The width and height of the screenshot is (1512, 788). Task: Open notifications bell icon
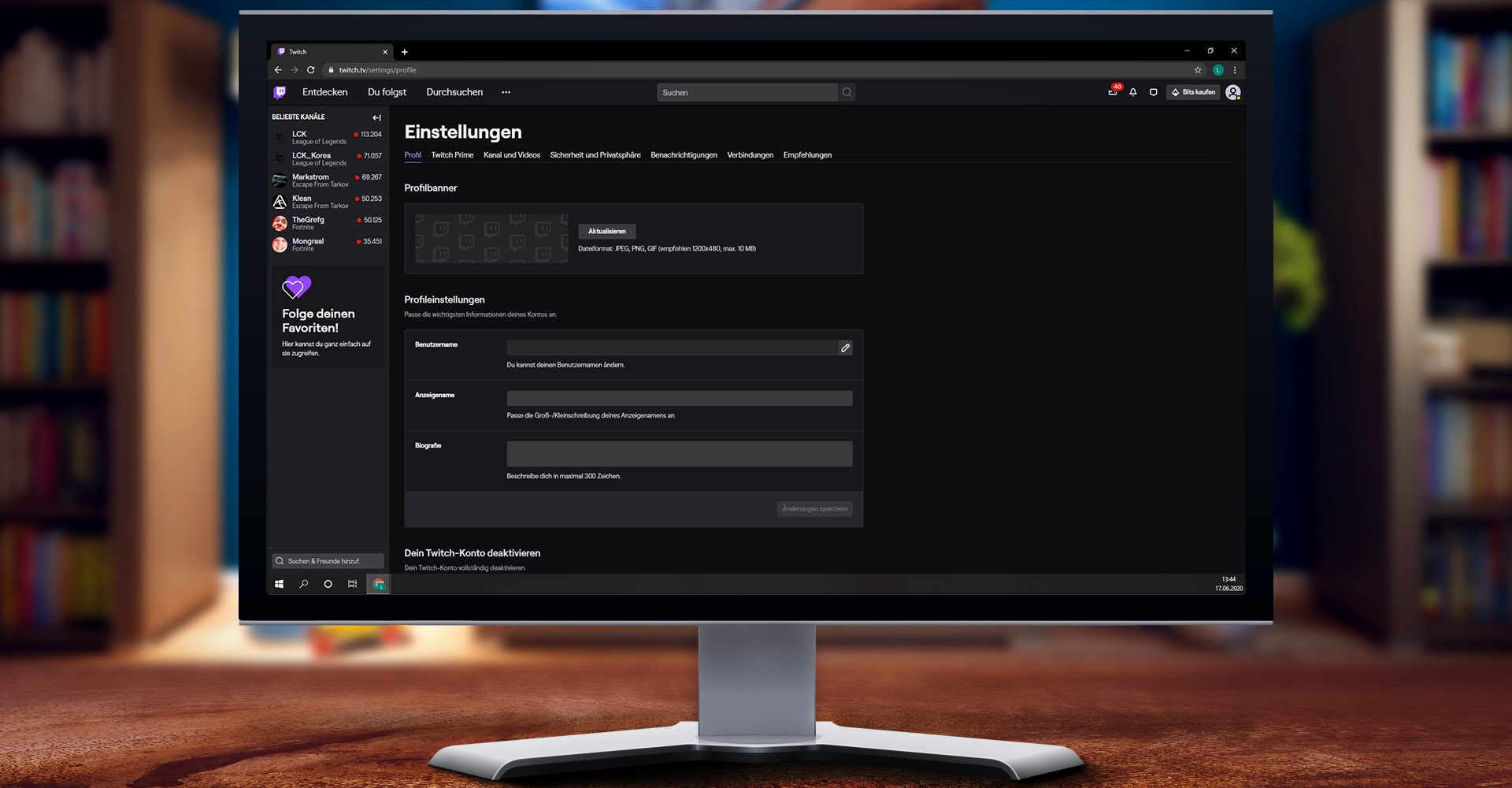pyautogui.click(x=1133, y=92)
